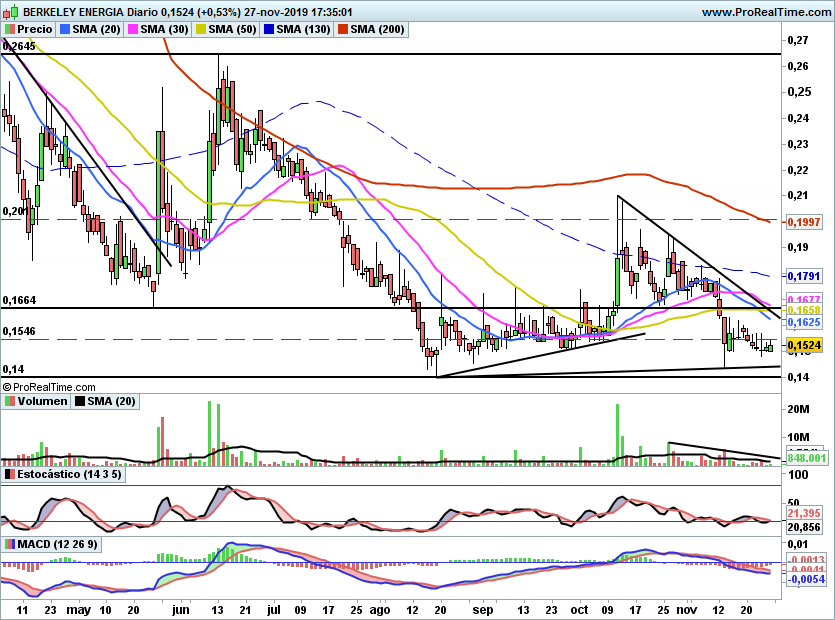The width and height of the screenshot is (835, 620).
Task: Click the 0,2645 resistance level label
Action: point(20,47)
